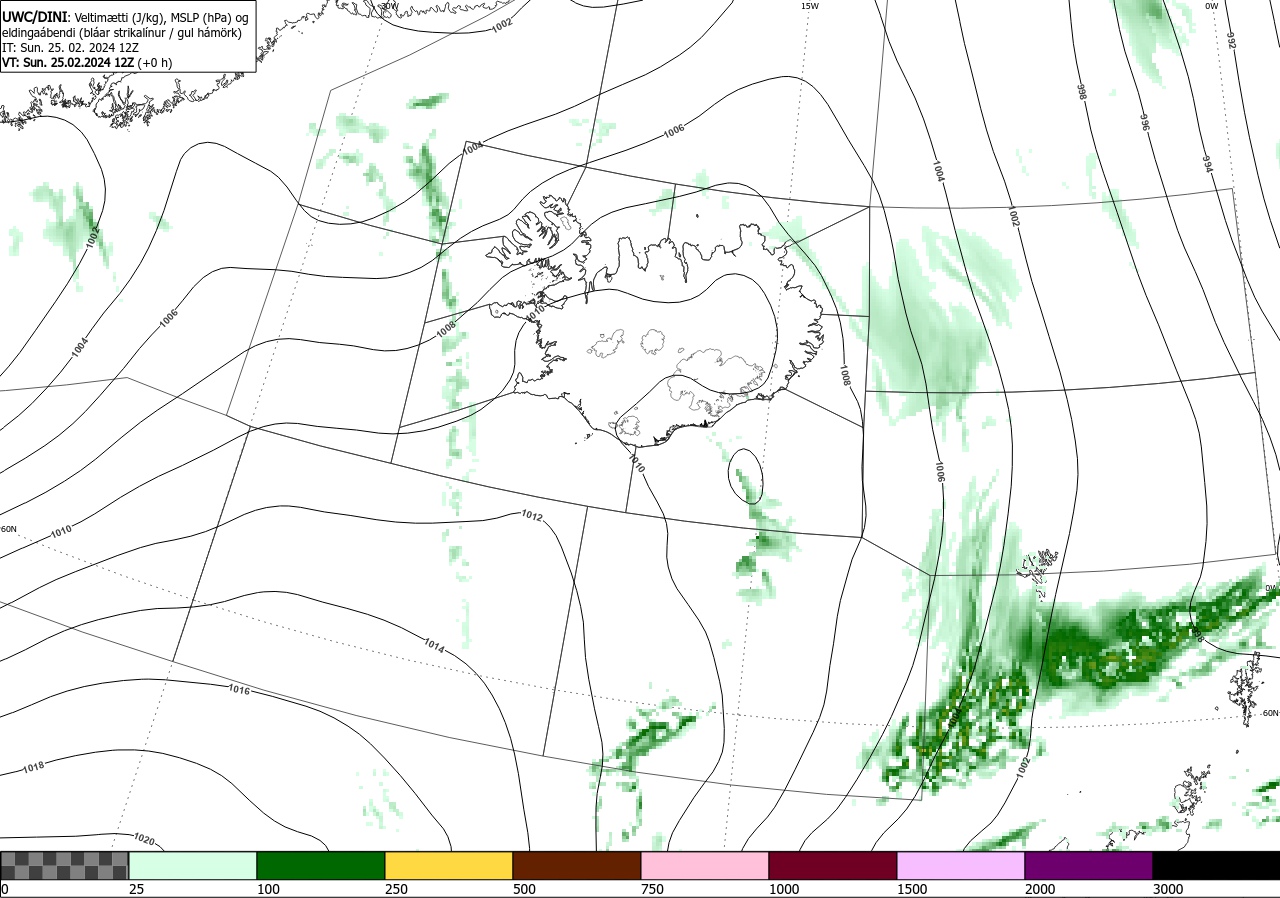This screenshot has width=1280, height=898.
Task: Click the 1020 isobar label
Action: point(144,840)
